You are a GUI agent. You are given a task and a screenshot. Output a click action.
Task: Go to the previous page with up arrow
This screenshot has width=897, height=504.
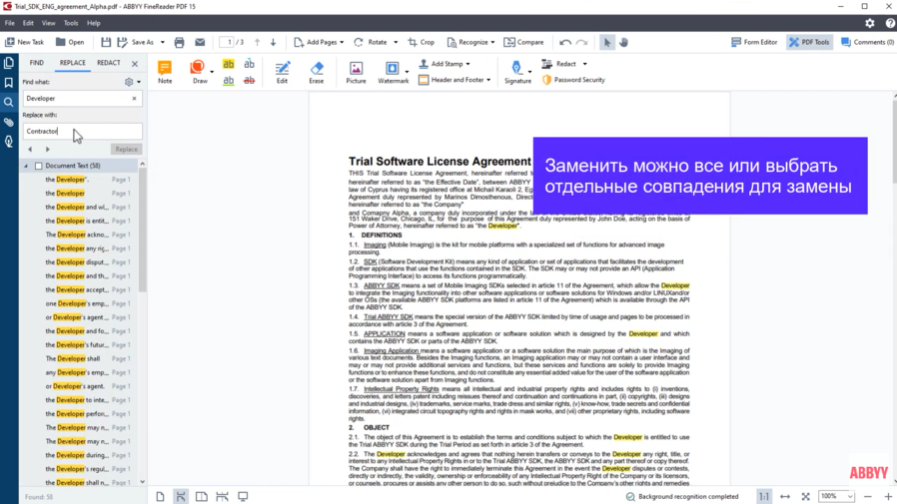click(x=257, y=42)
